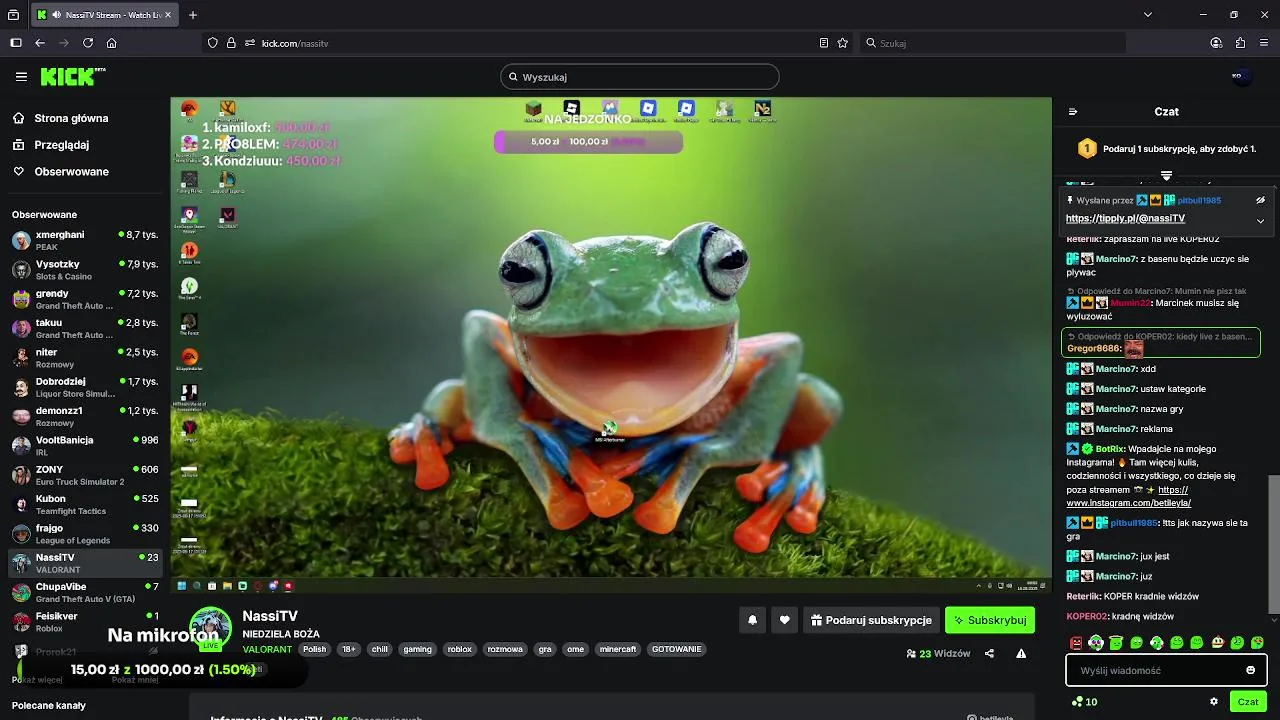Open channel points balance showing 10
Screen dimensions: 1280x720
pos(1084,702)
